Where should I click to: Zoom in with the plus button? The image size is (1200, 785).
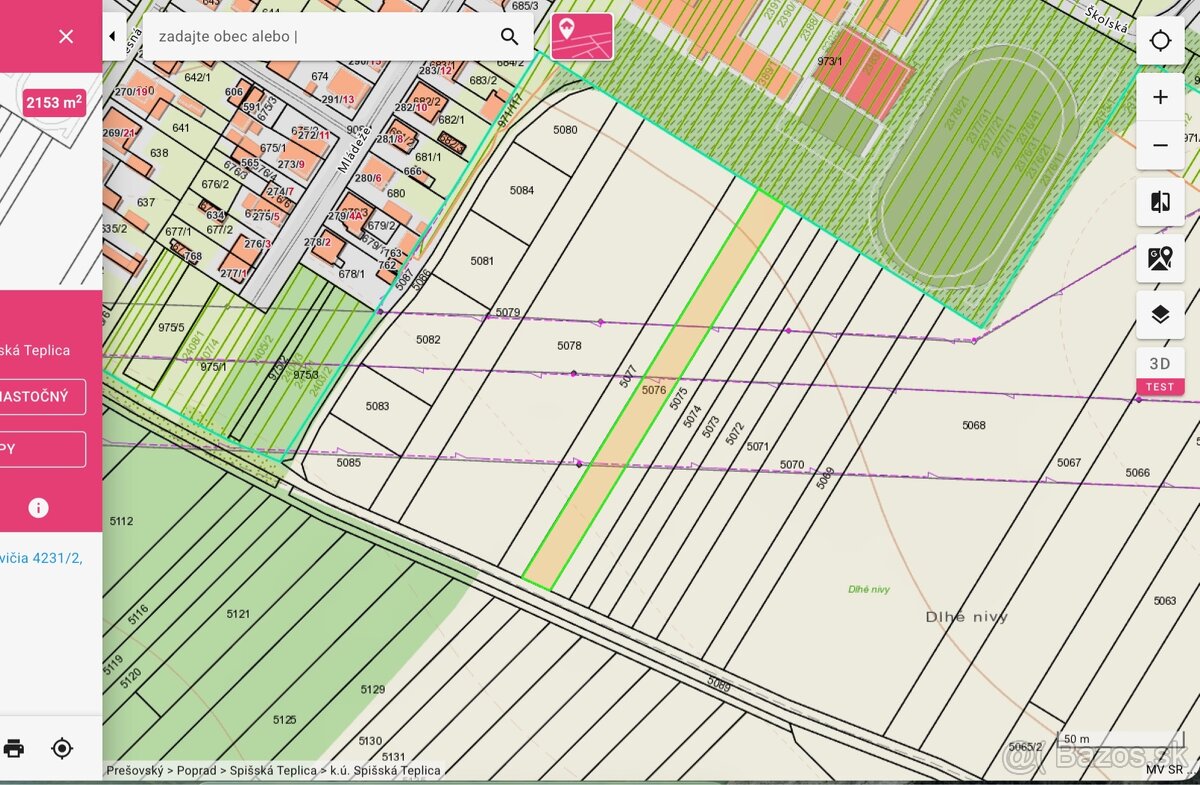[x=1160, y=97]
